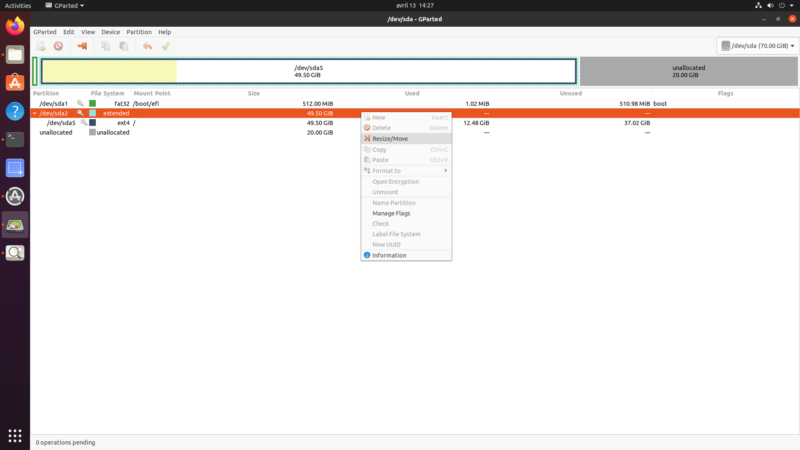Click the Undo Last Operation arrow icon
The image size is (800, 450).
click(147, 46)
